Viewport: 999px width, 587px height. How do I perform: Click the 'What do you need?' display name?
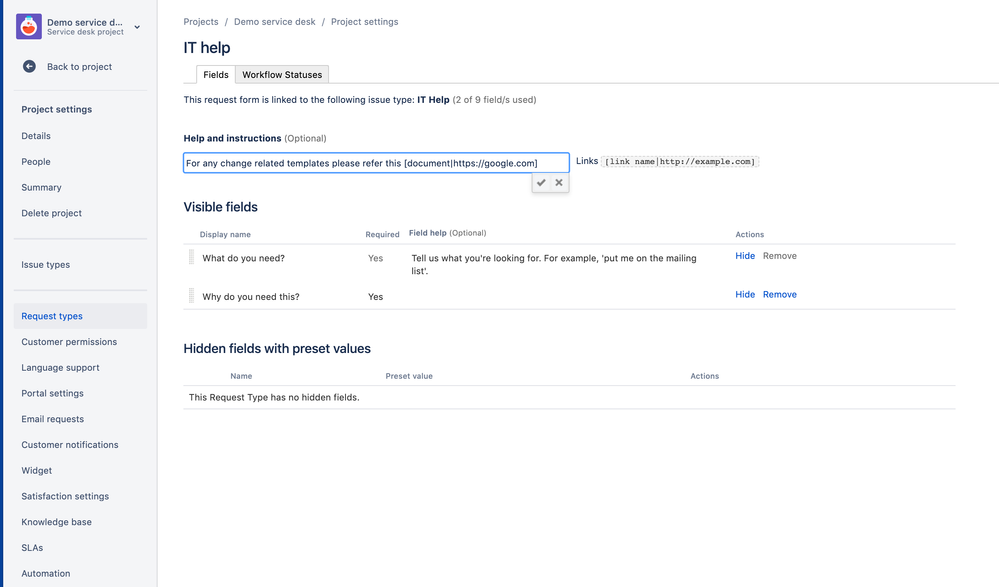pyautogui.click(x=243, y=258)
